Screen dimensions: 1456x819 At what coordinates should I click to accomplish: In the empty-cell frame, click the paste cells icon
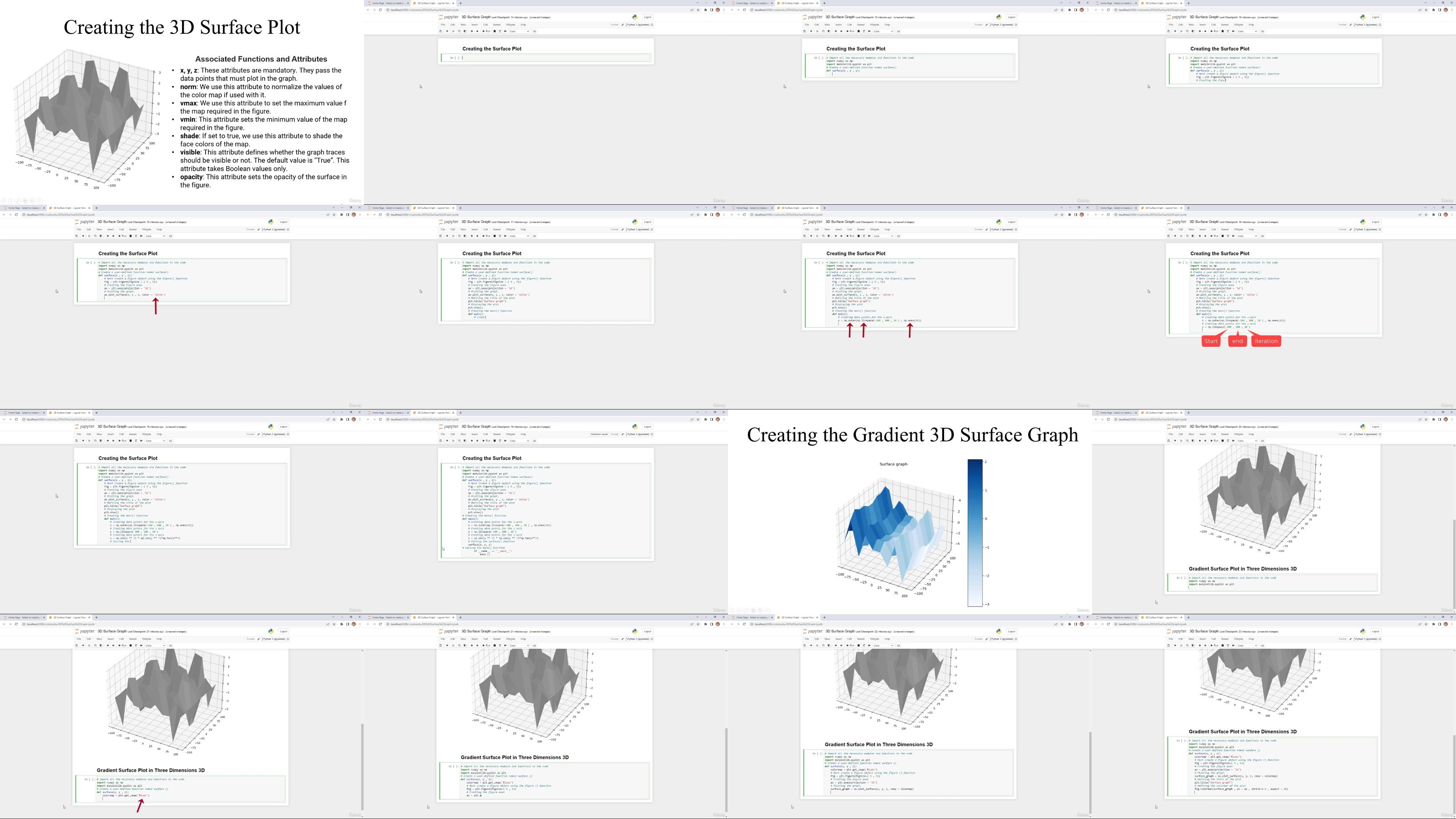point(465,31)
